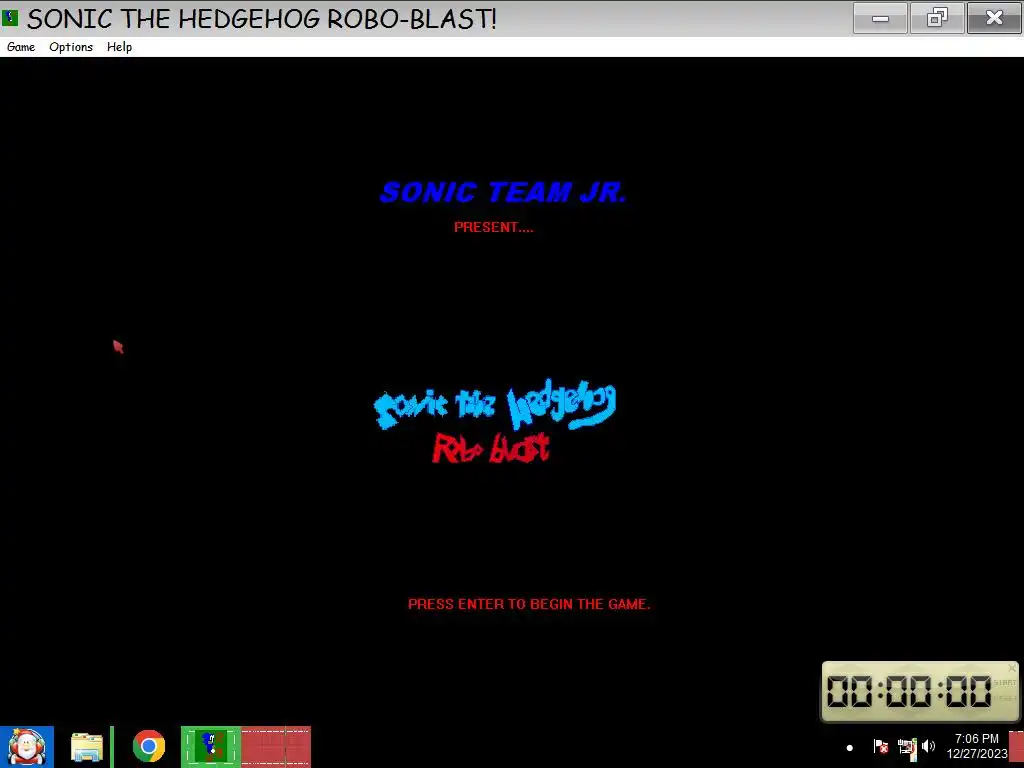
Task: Open the network status tray icon
Action: click(x=907, y=746)
